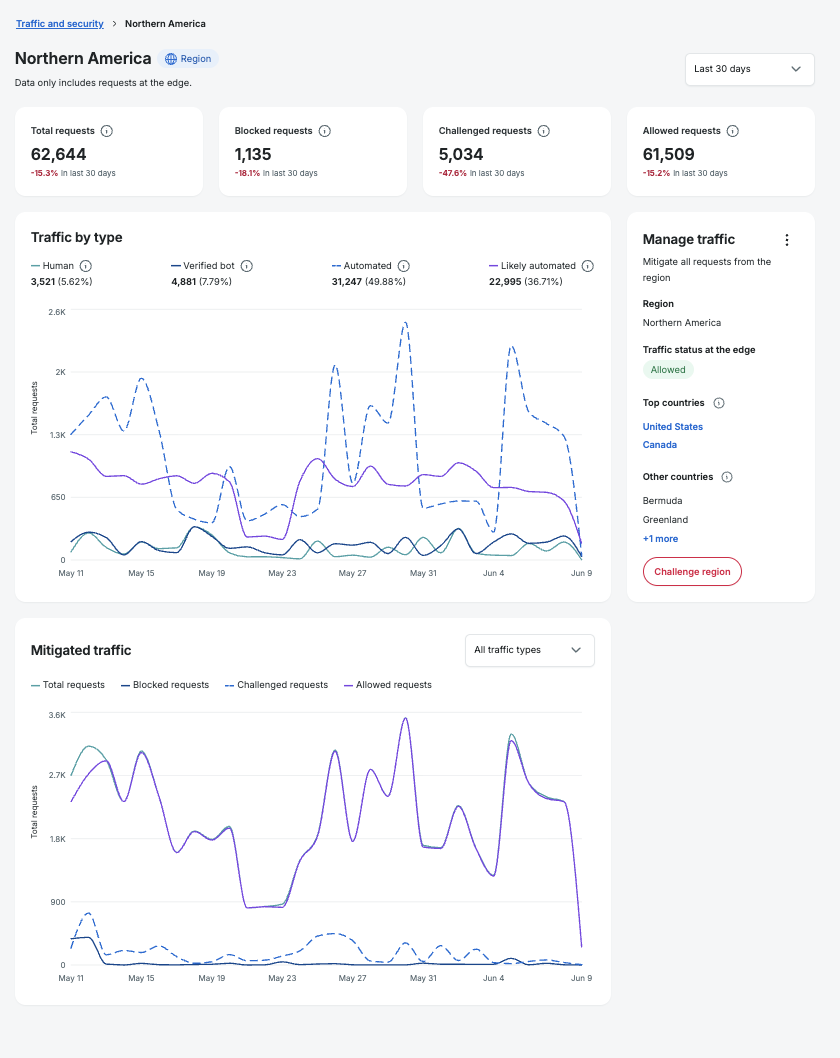Click info icon beside Blocked requests

pyautogui.click(x=325, y=131)
